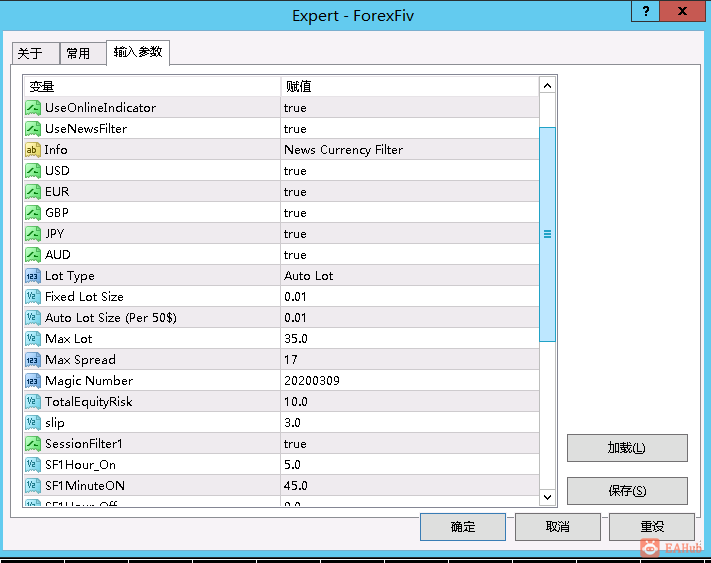The width and height of the screenshot is (711, 563).
Task: Click the SF1MinuteON double icon
Action: point(33,486)
